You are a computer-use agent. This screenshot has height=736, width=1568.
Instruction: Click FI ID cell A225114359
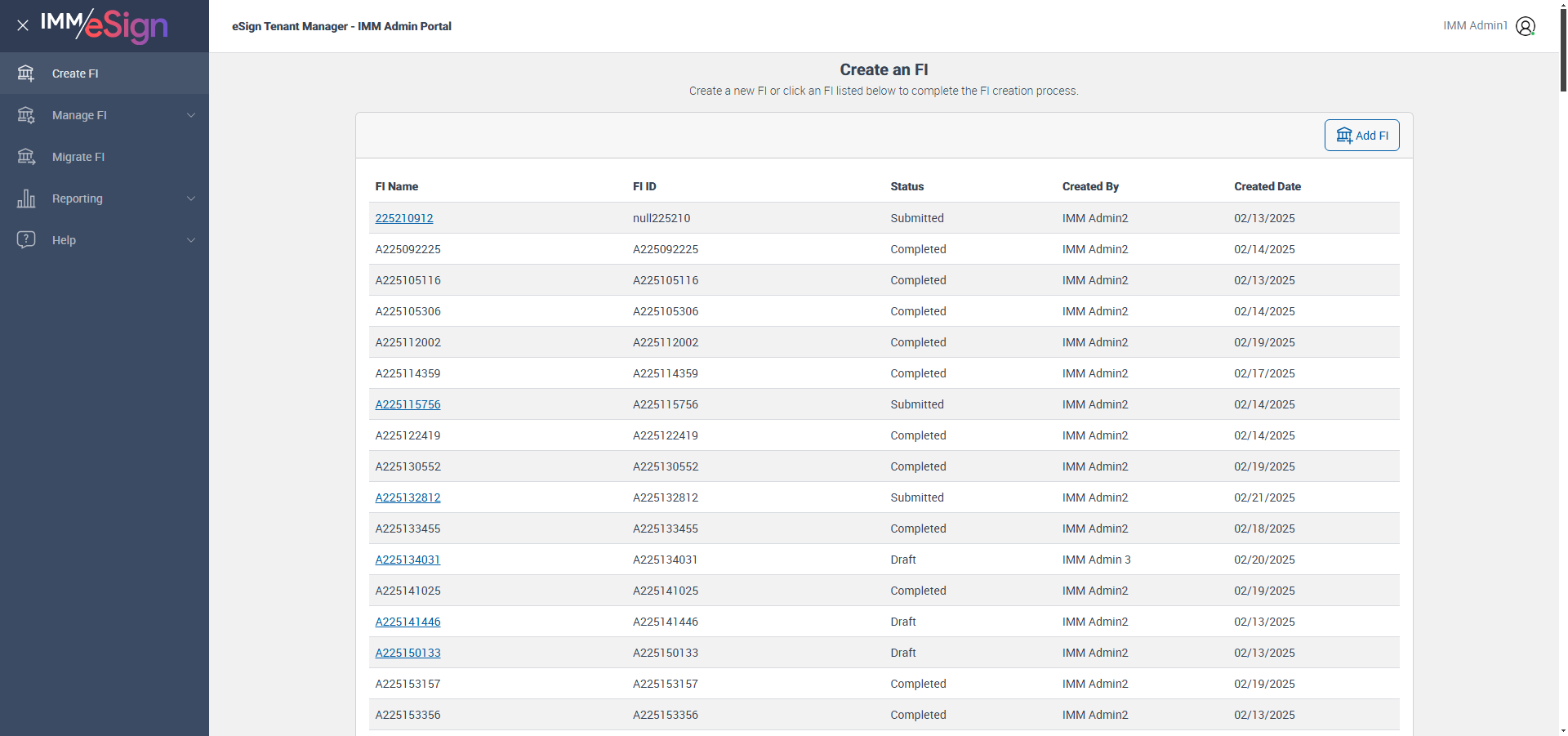666,373
